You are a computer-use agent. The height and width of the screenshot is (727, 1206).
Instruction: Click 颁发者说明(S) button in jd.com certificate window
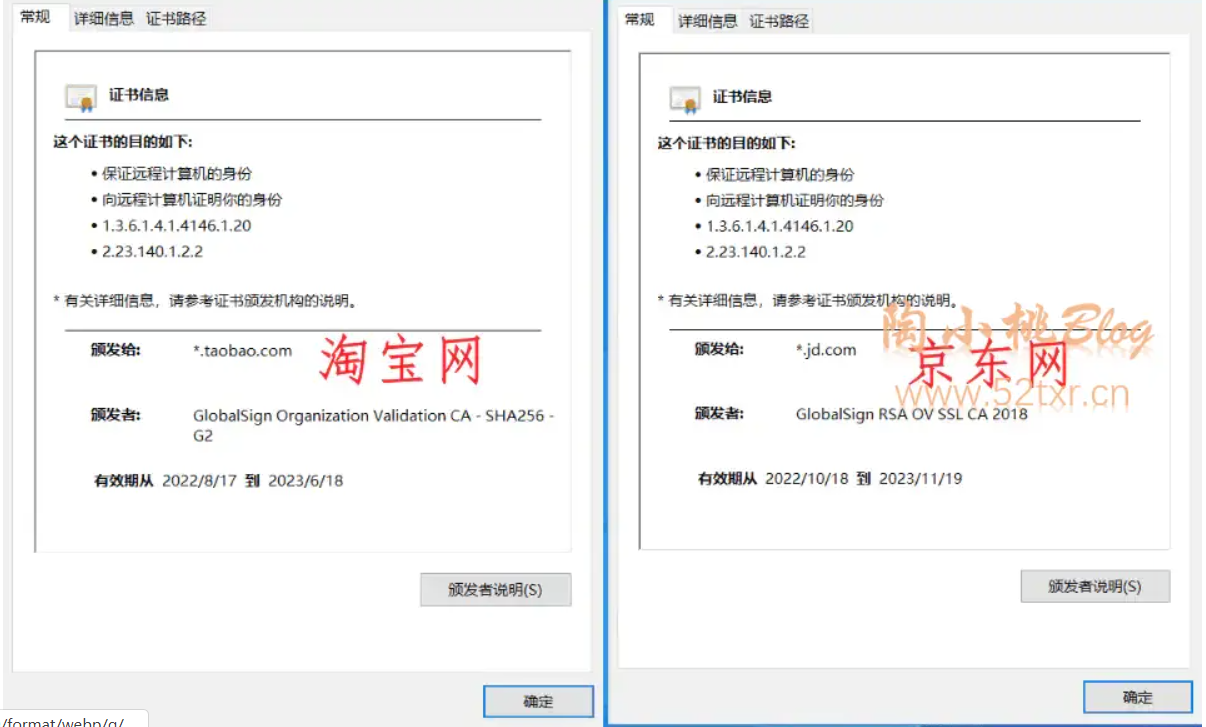[1095, 587]
